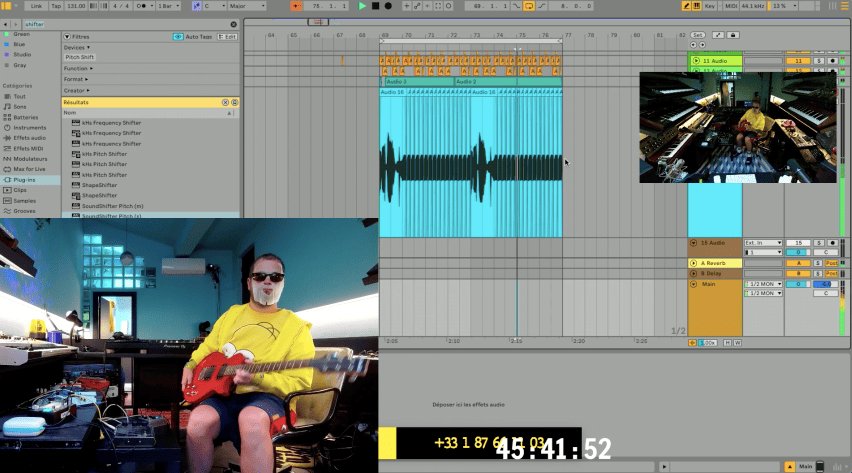The width and height of the screenshot is (852, 473).
Task: Click the Tap tempo button
Action: [56, 6]
